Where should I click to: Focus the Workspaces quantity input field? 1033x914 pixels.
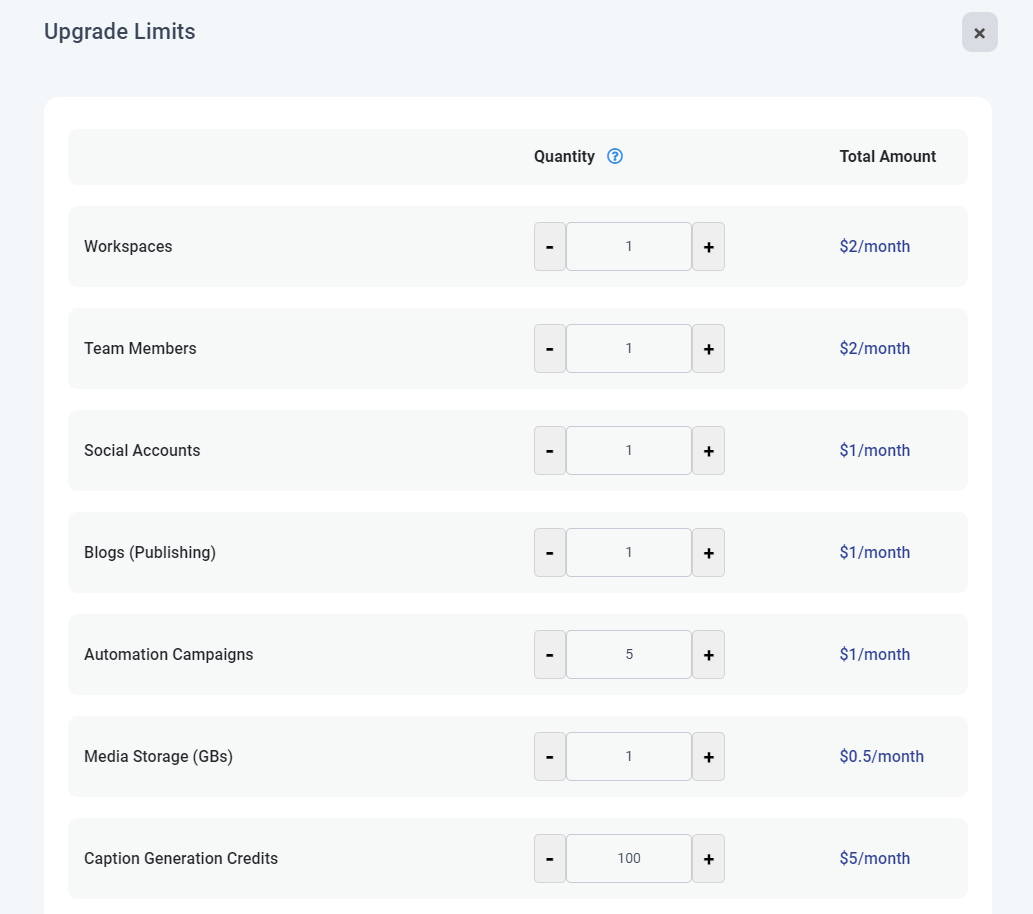629,247
